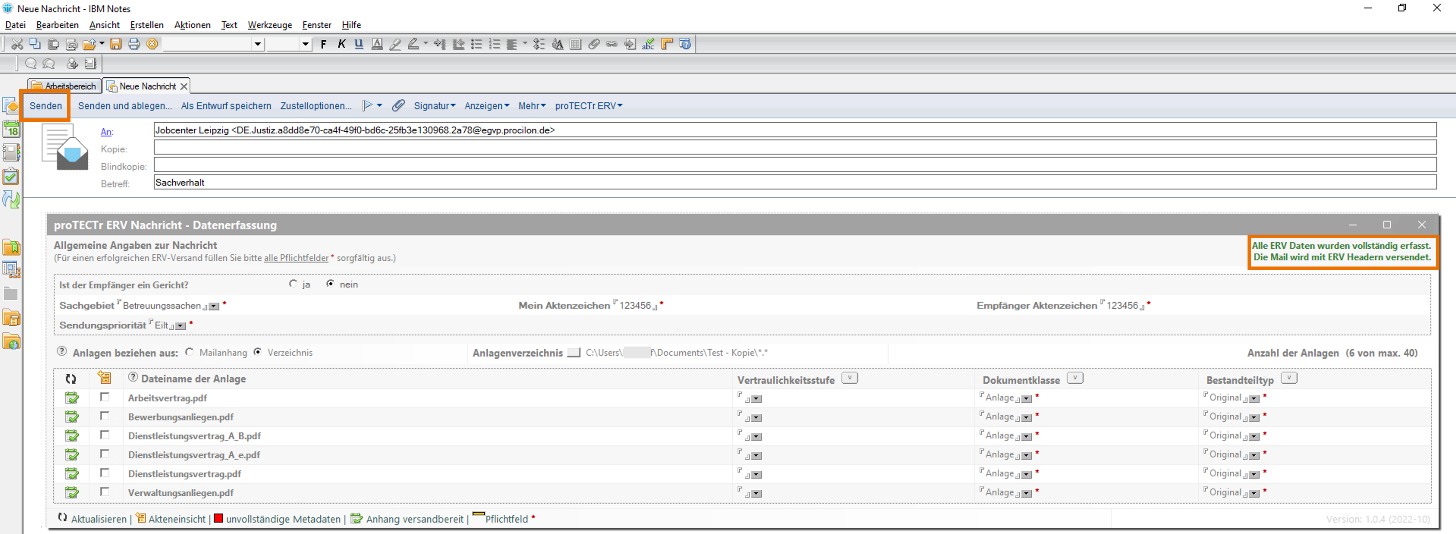1456x534 pixels.
Task: Open the Werkzeuge menu
Action: [x=269, y=24]
